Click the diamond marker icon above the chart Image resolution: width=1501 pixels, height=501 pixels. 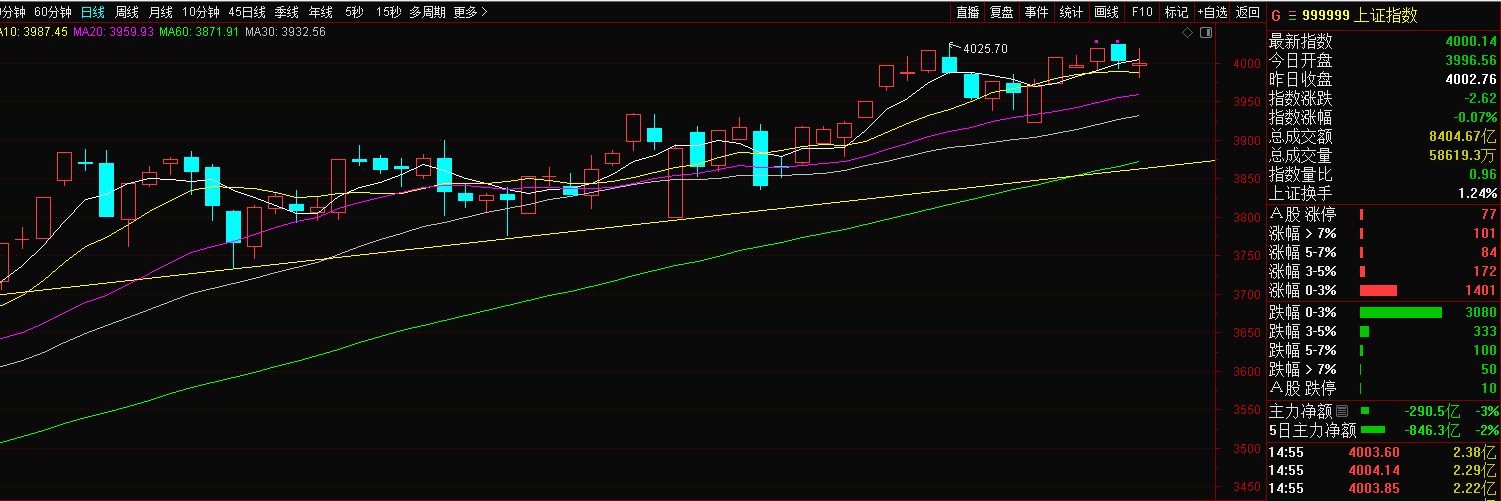(x=1187, y=32)
